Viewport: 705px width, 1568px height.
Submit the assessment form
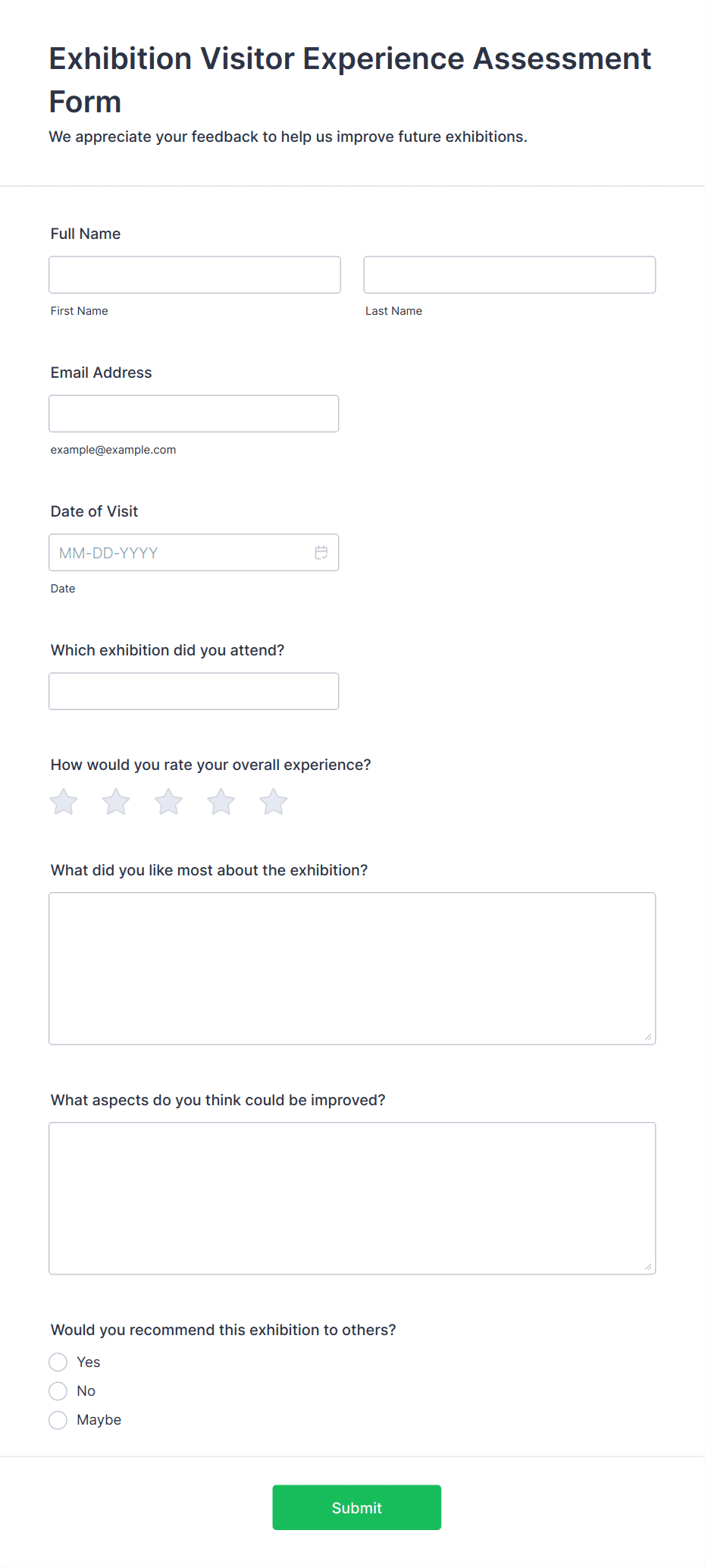coord(356,1507)
